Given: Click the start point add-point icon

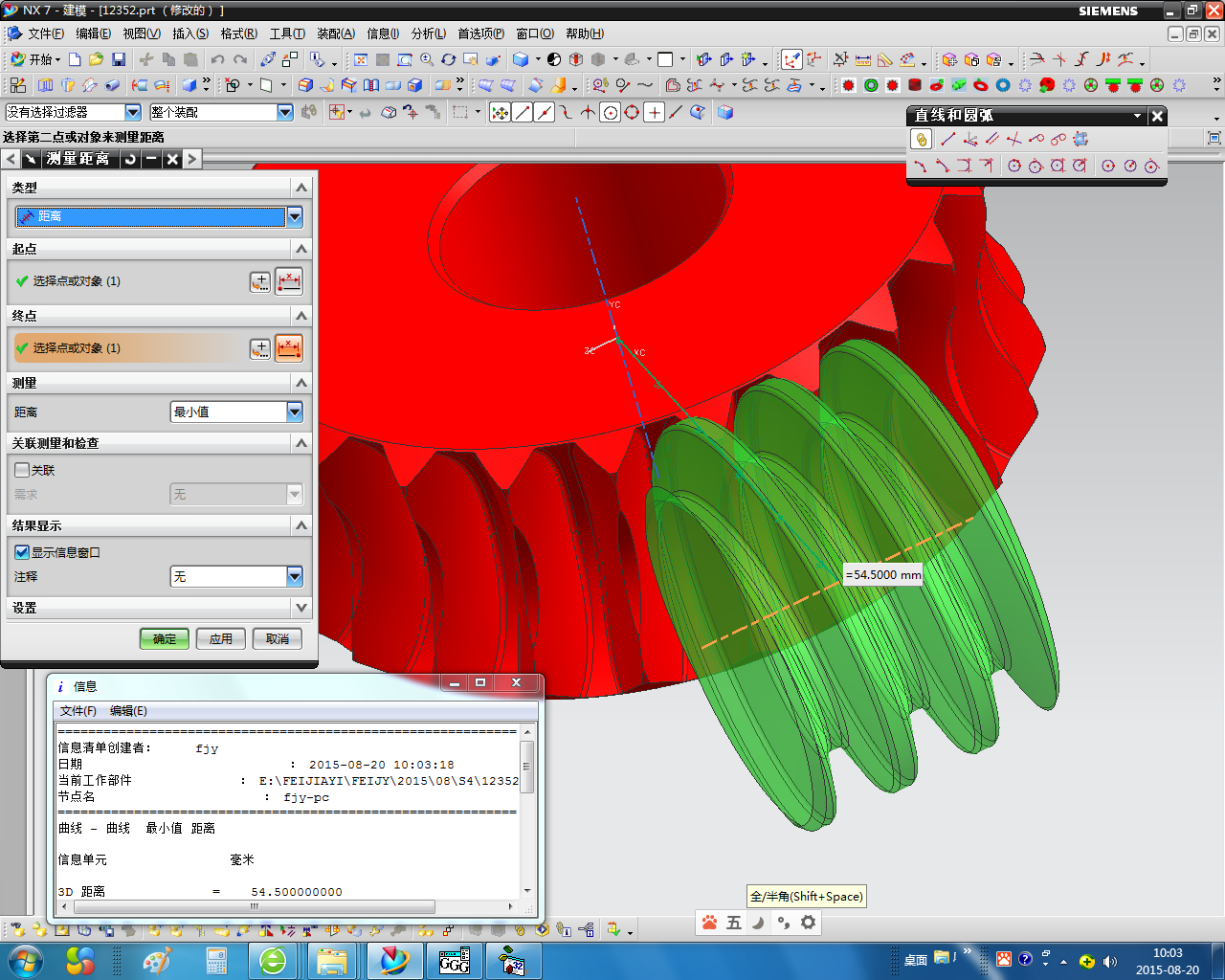Looking at the screenshot, I should click(259, 281).
